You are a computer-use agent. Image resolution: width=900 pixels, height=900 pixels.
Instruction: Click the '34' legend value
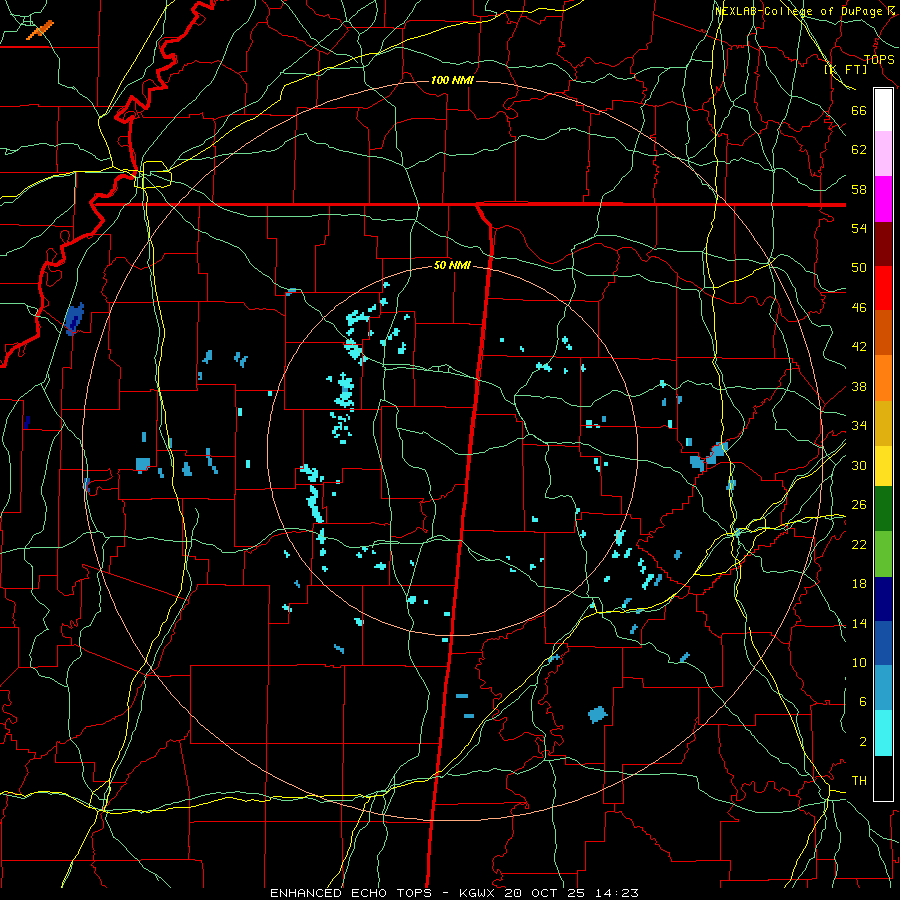859,426
